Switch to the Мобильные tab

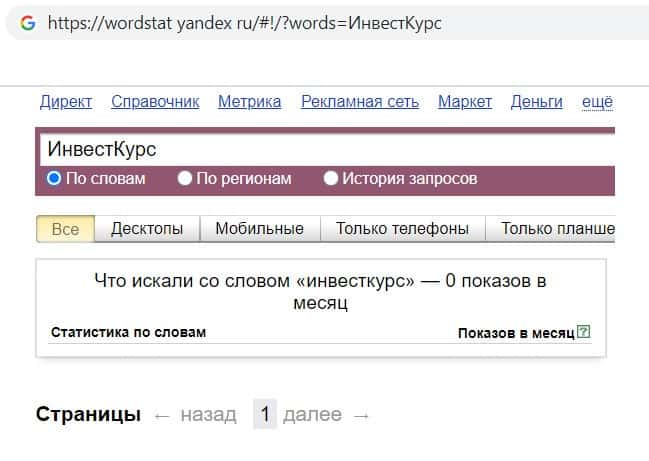[259, 229]
